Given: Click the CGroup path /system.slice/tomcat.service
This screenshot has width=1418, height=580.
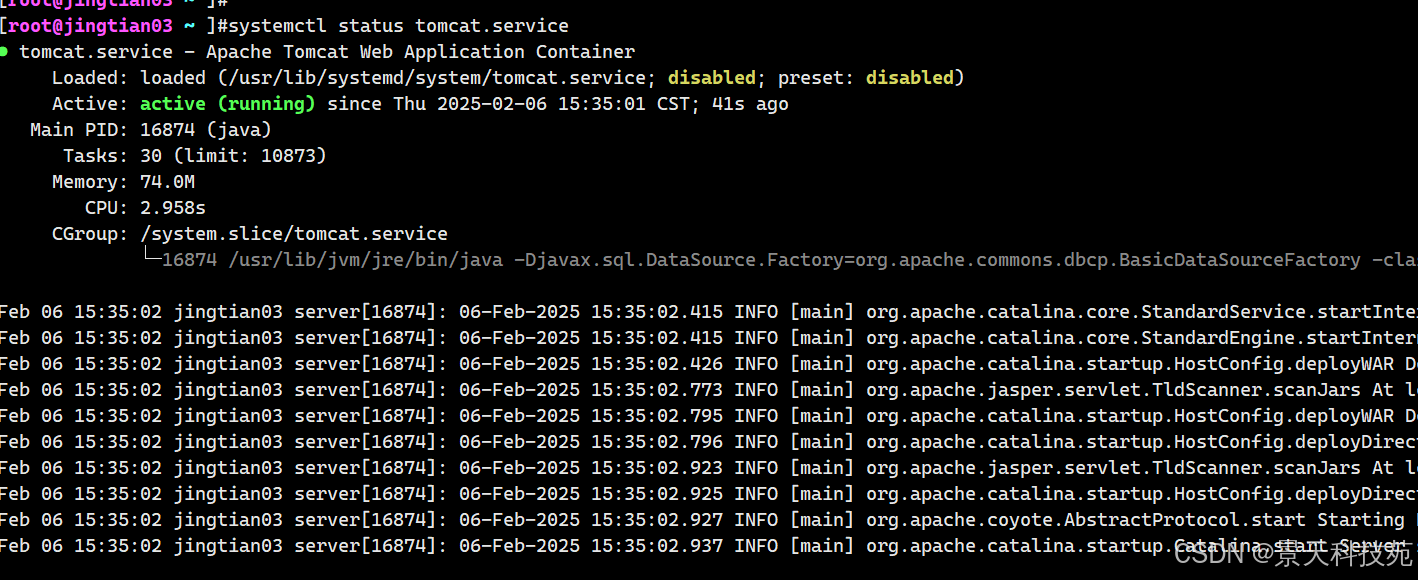Looking at the screenshot, I should click(294, 234).
